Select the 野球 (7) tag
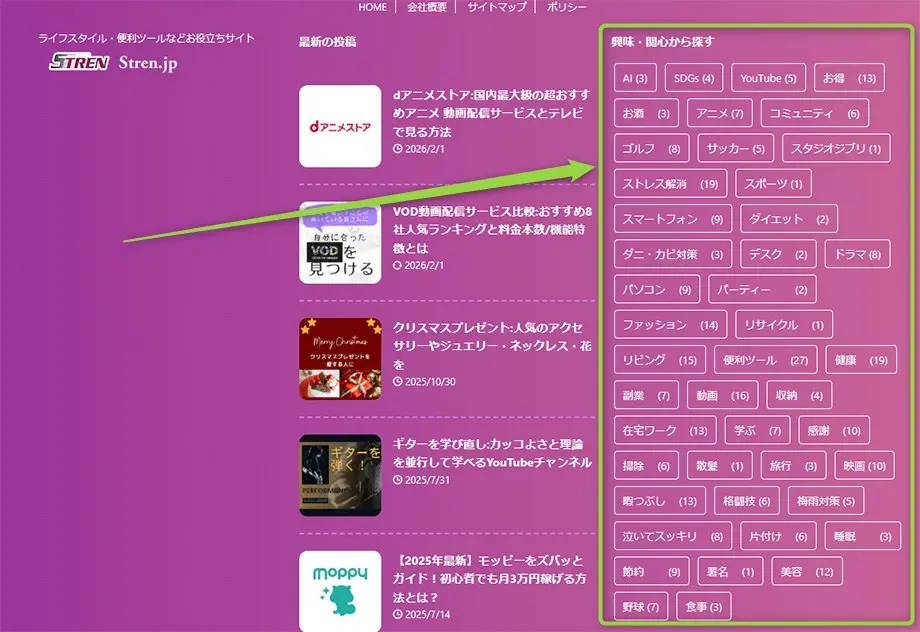The height and width of the screenshot is (632, 920). [x=640, y=606]
